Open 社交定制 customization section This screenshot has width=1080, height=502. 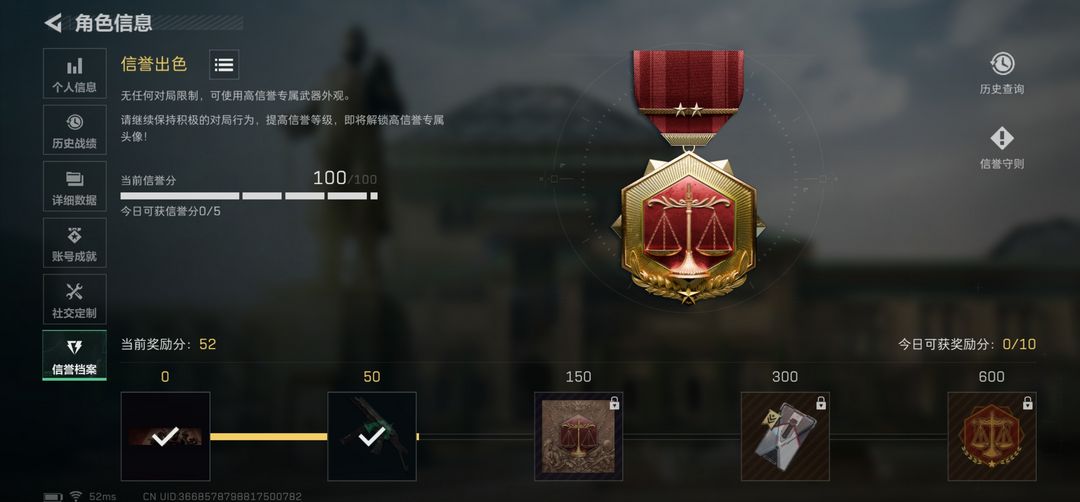tap(74, 299)
